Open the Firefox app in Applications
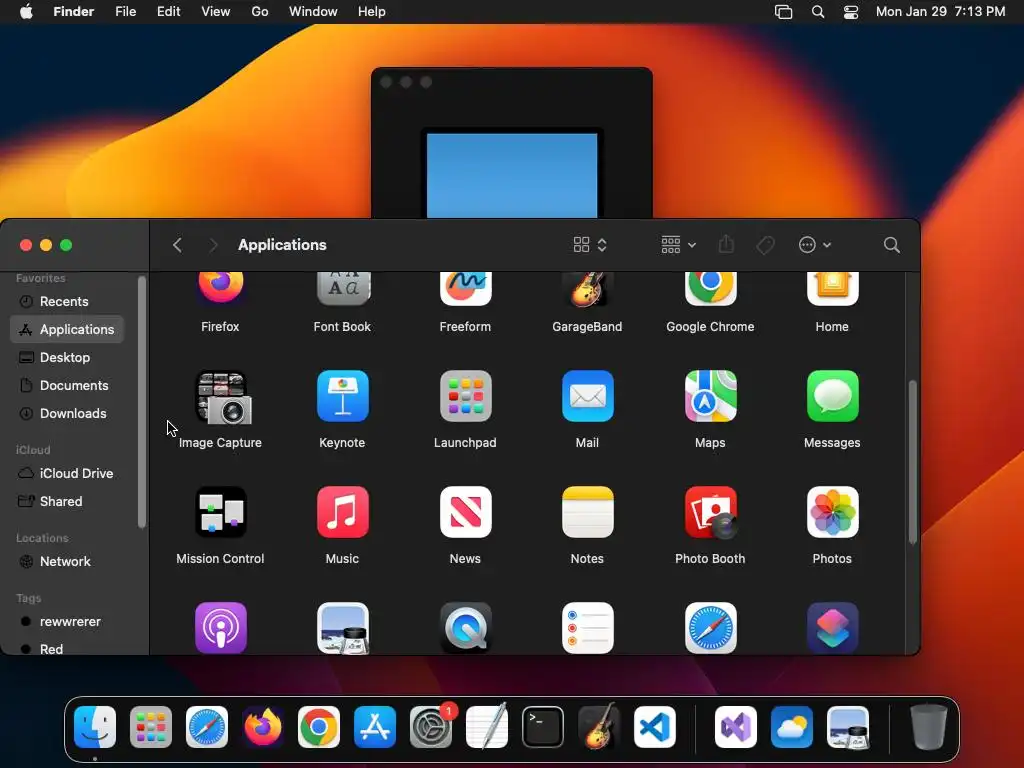Viewport: 1024px width, 768px height. coord(221,288)
